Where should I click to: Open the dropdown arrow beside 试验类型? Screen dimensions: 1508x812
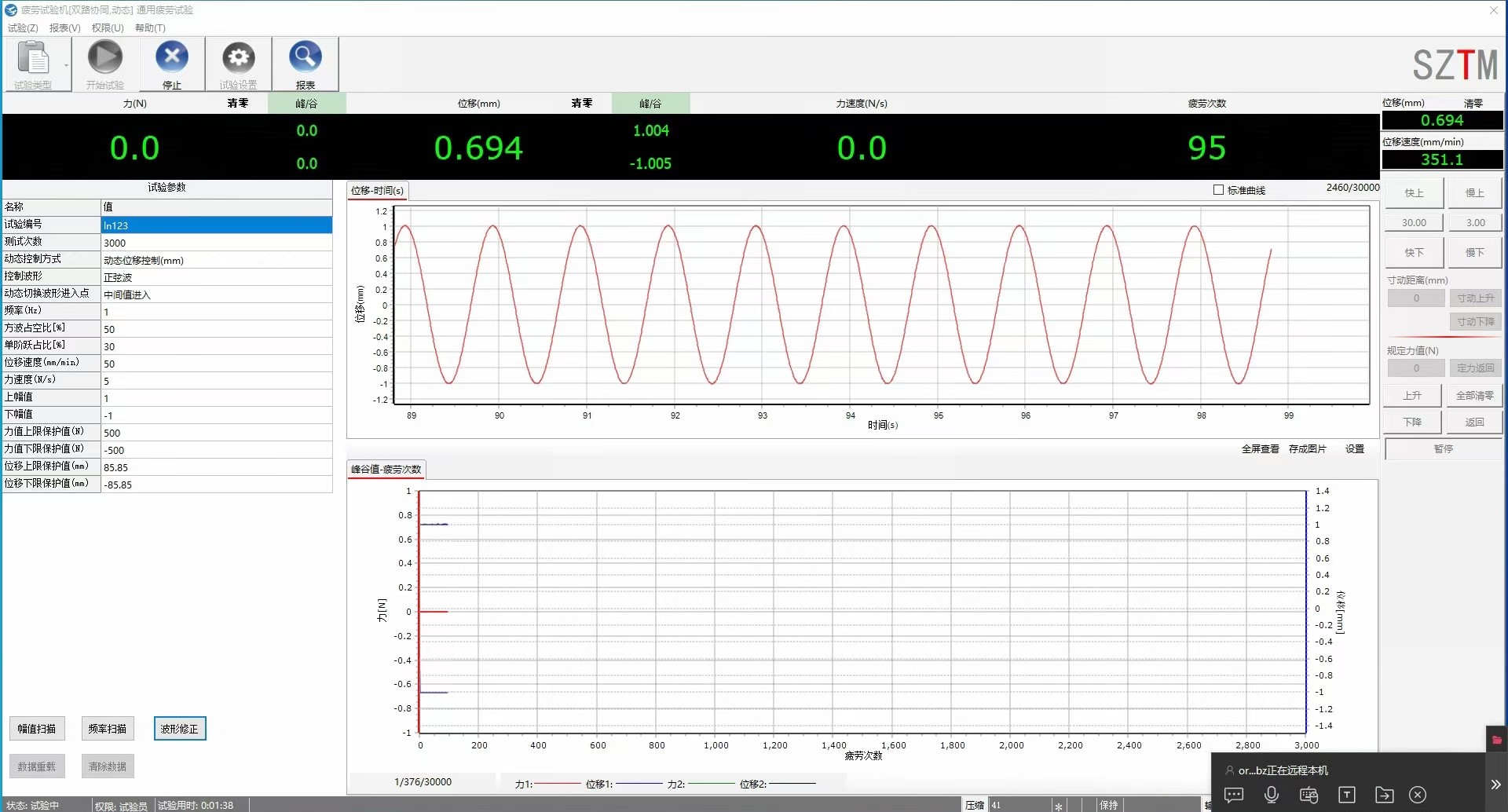coord(66,65)
